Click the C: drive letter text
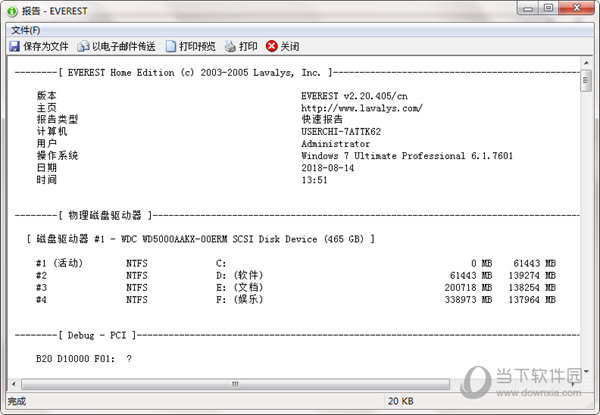 tap(221, 263)
